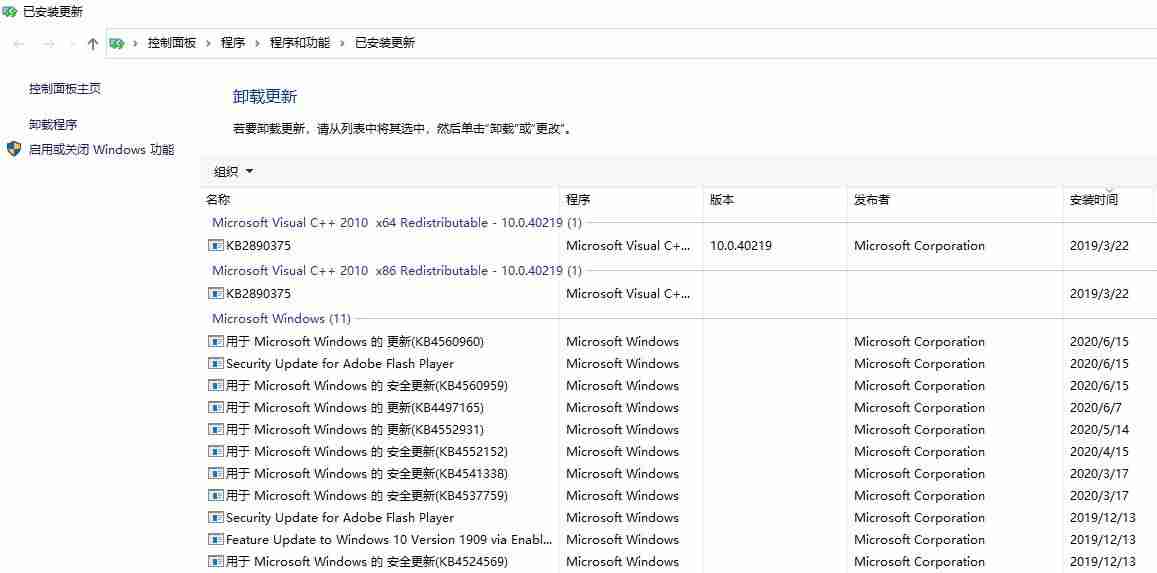Click icon of KB2890375 x64 row

click(215, 246)
